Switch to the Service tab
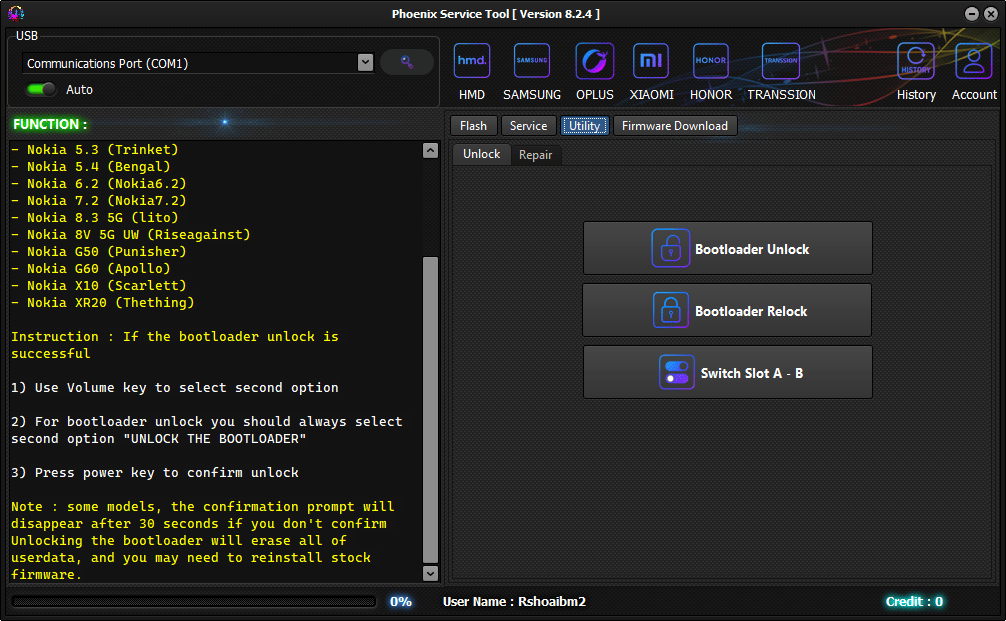The width and height of the screenshot is (1006, 621). (x=528, y=125)
